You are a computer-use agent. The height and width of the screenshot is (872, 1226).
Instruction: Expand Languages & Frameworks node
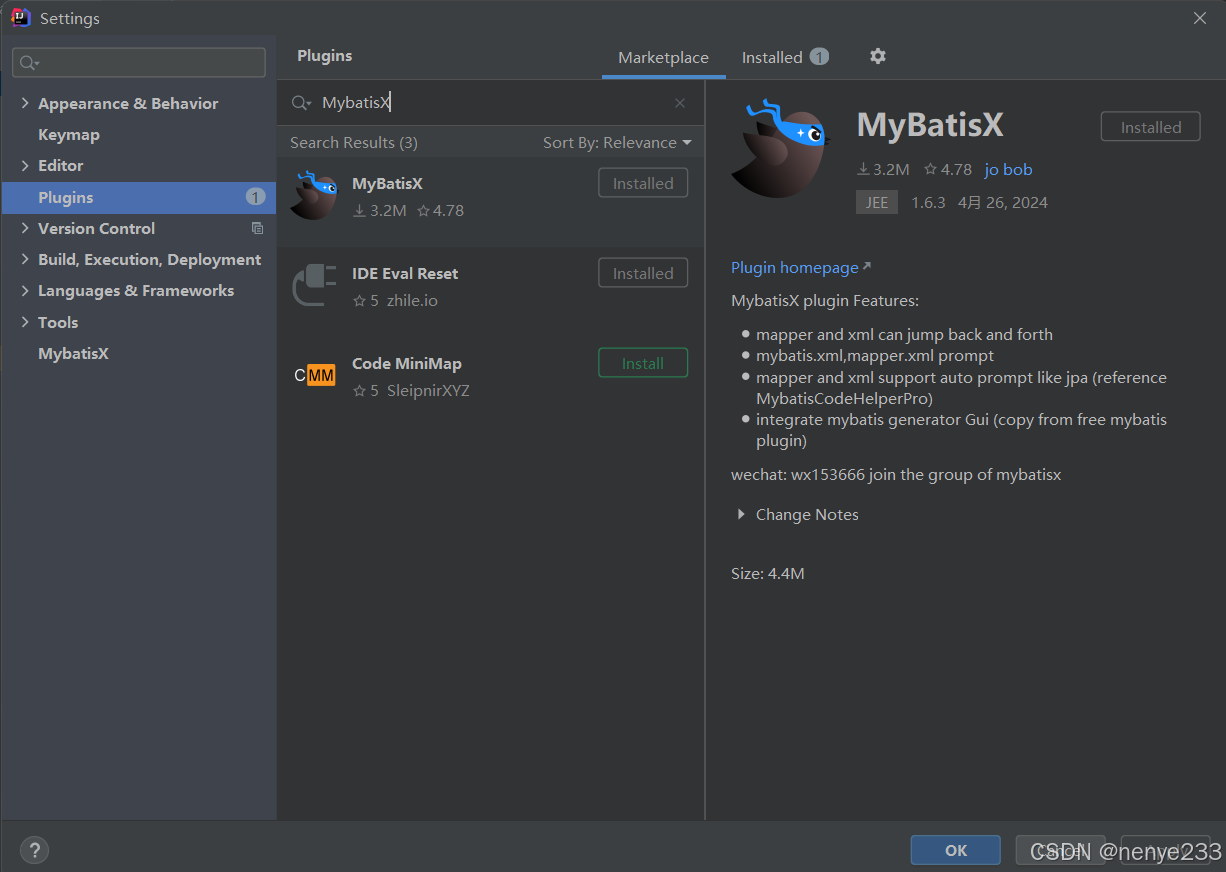[25, 290]
